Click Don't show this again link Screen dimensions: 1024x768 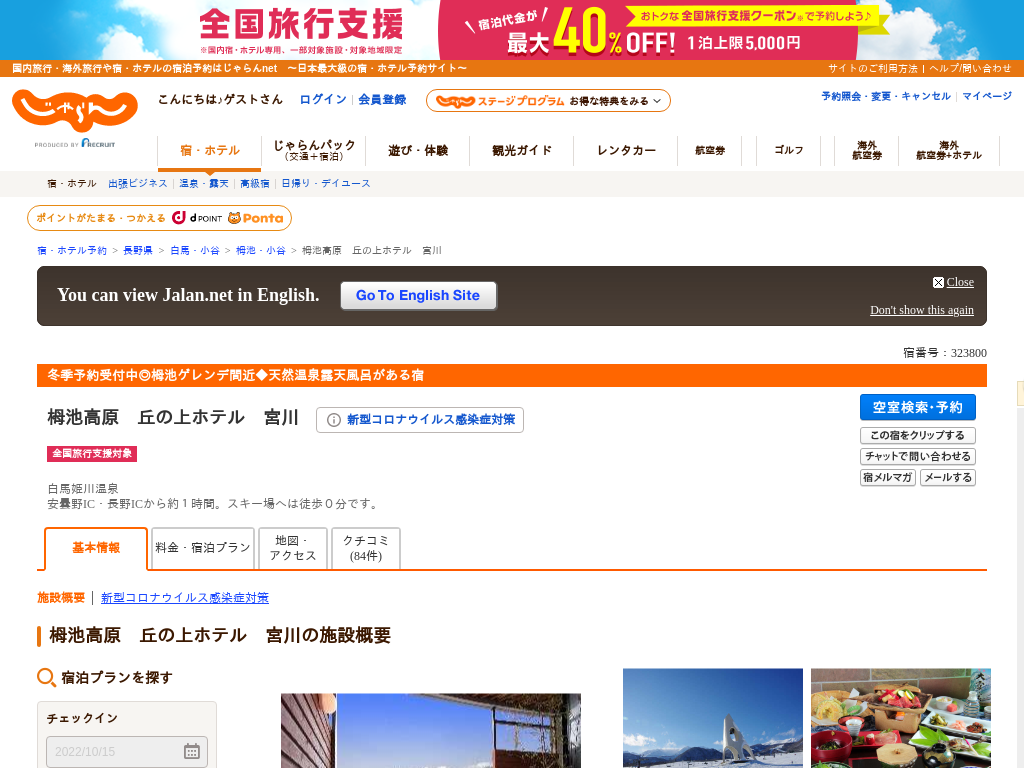click(921, 310)
